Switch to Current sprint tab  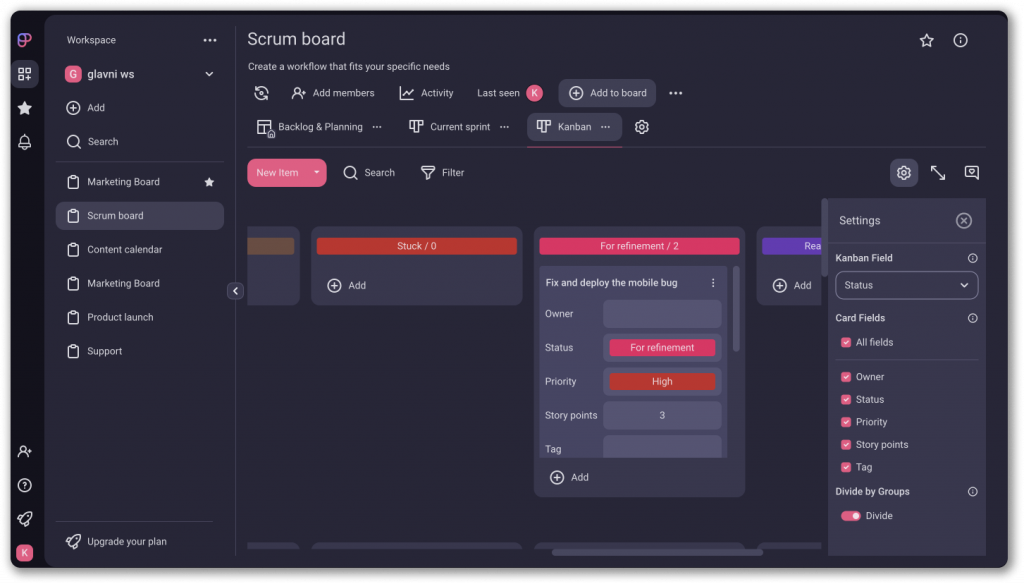[450, 127]
